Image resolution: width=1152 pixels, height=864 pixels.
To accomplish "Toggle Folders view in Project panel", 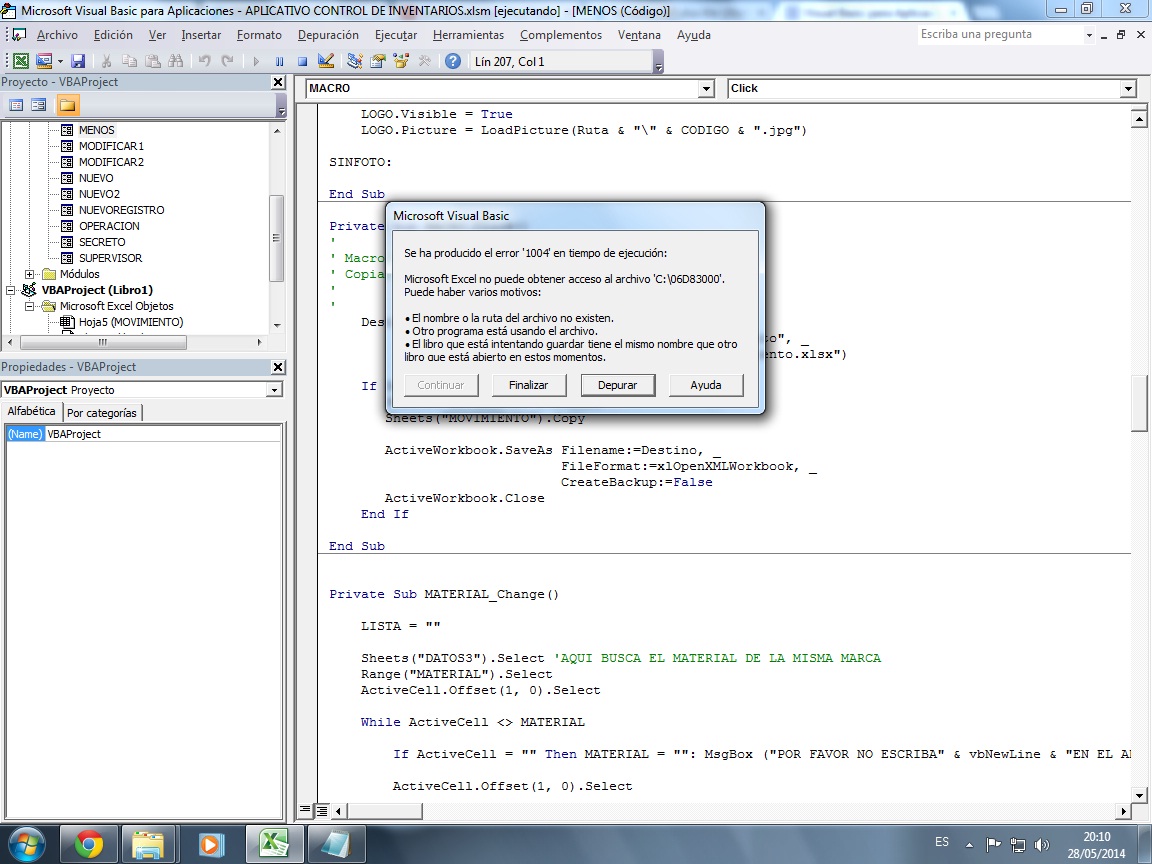I will click(68, 105).
